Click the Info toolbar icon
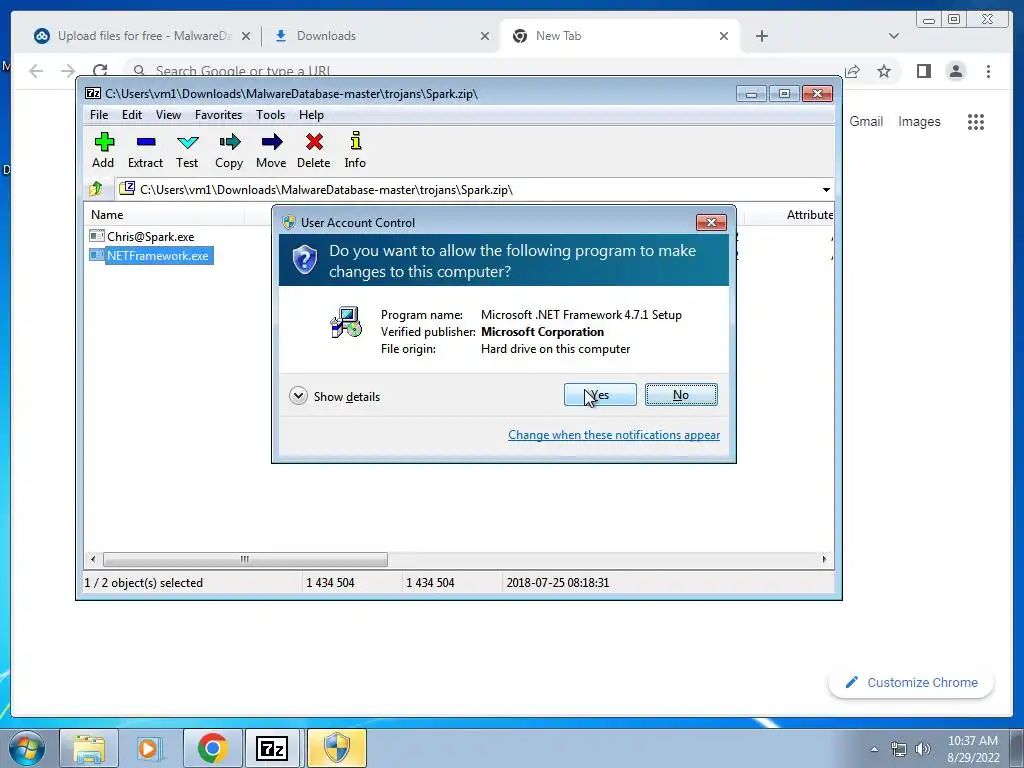The image size is (1024, 768). click(355, 150)
